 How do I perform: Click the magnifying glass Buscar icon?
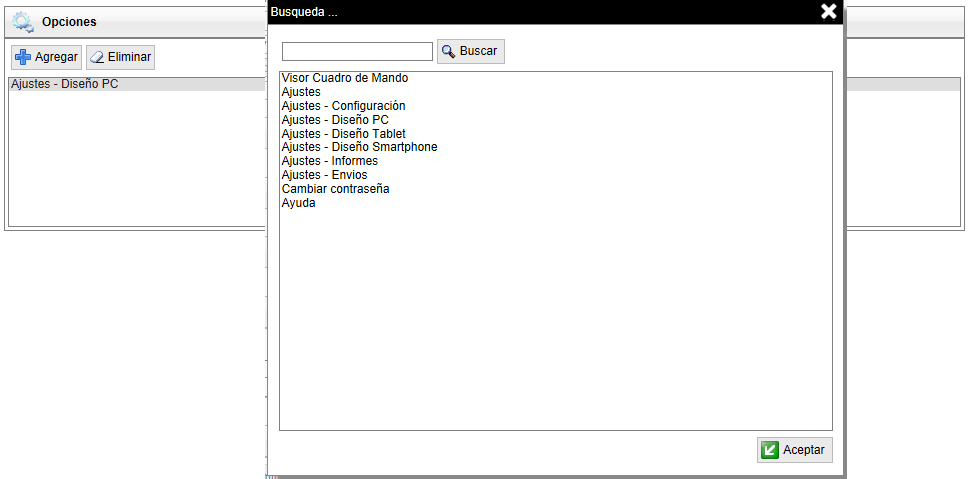(x=449, y=51)
